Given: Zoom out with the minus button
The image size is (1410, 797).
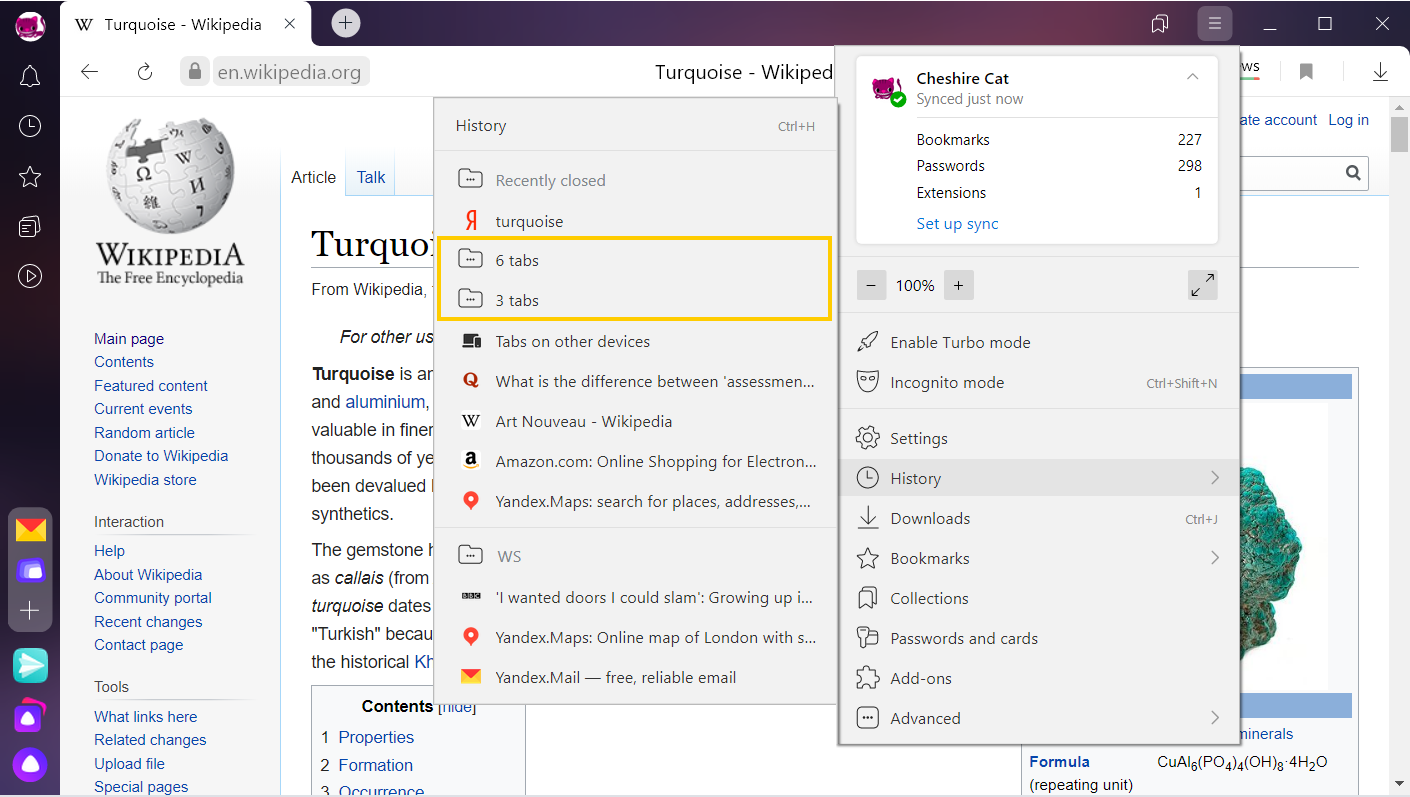Looking at the screenshot, I should tap(872, 286).
